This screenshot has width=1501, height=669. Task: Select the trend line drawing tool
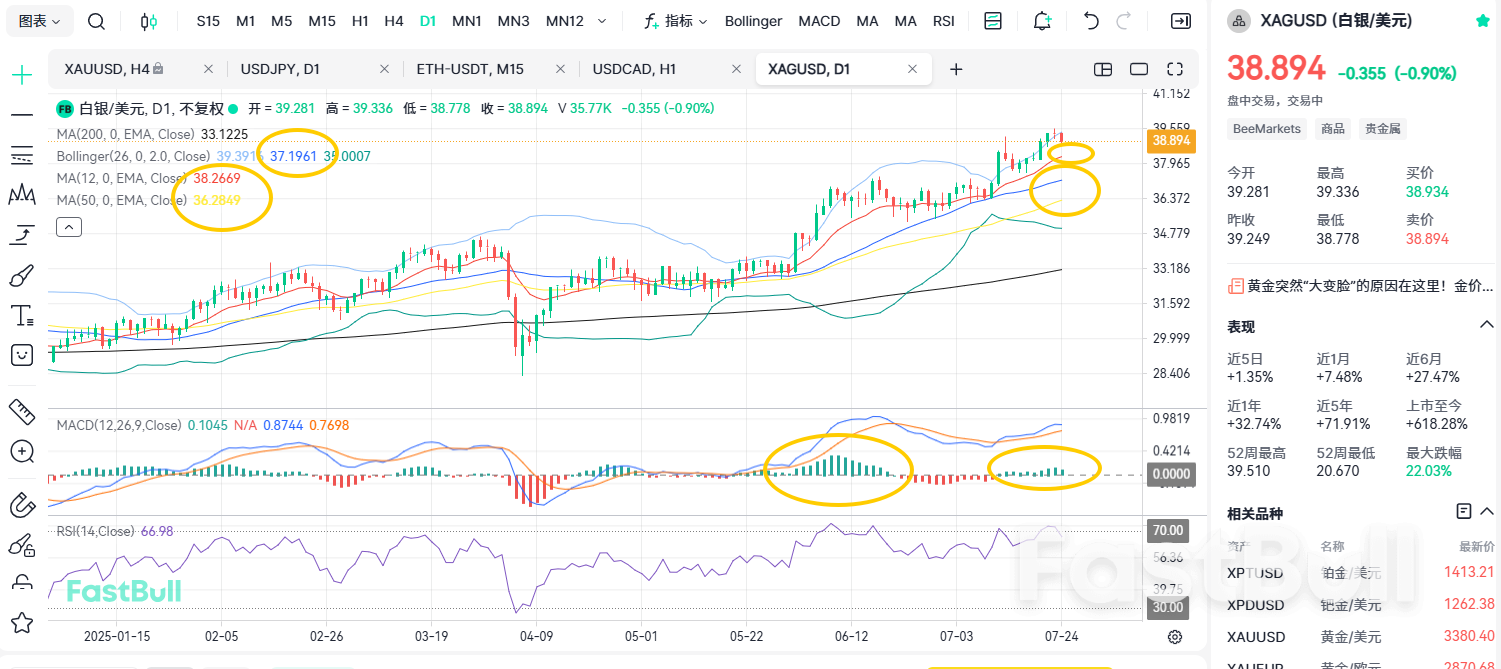(x=21, y=115)
